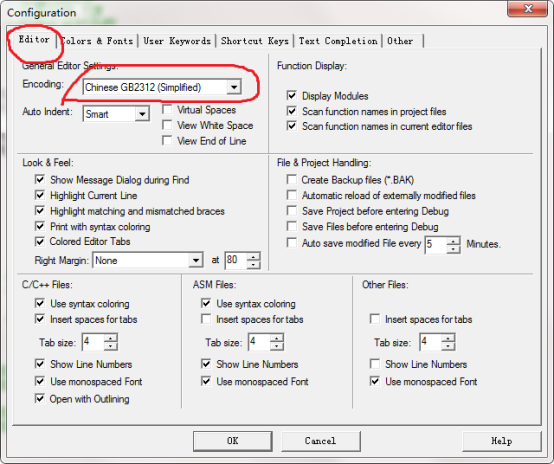
Task: Click the right margin column field showing 80
Action: (236, 260)
